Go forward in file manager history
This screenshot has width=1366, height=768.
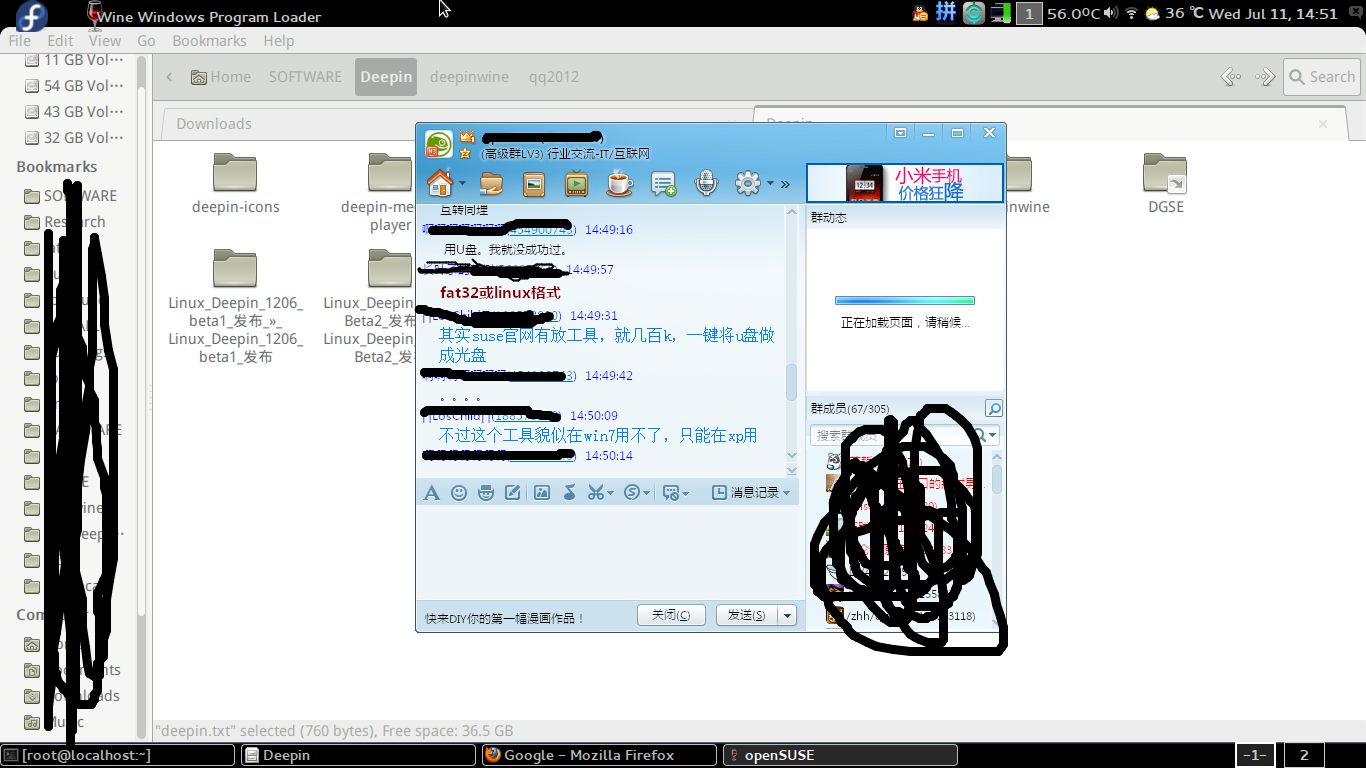coord(1265,77)
